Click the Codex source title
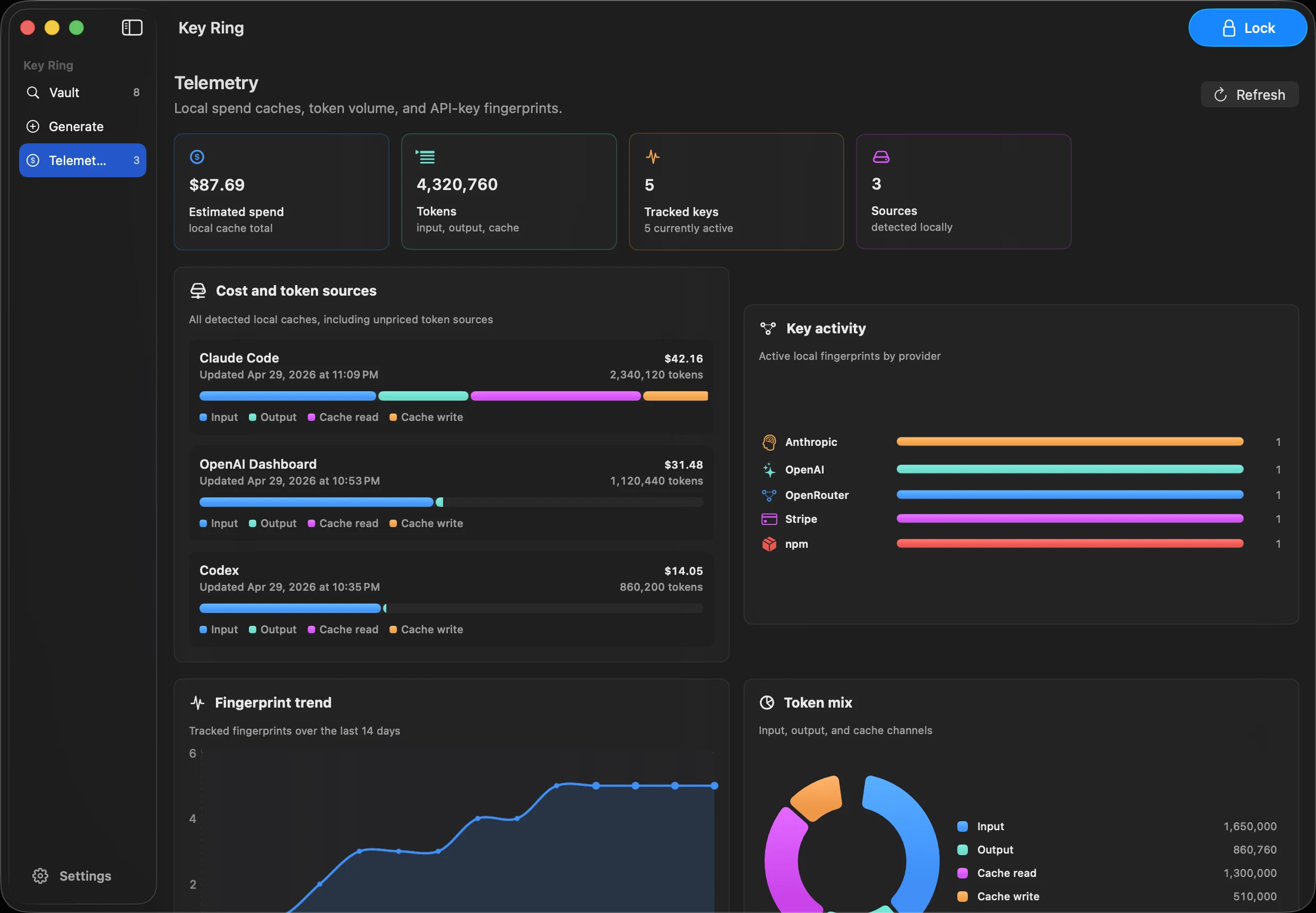 219,570
